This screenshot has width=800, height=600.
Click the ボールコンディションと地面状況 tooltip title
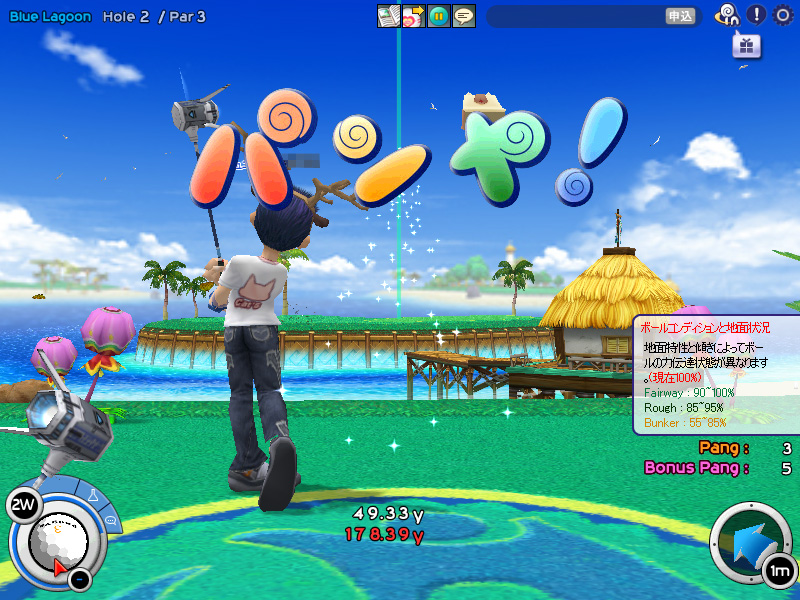[705, 328]
